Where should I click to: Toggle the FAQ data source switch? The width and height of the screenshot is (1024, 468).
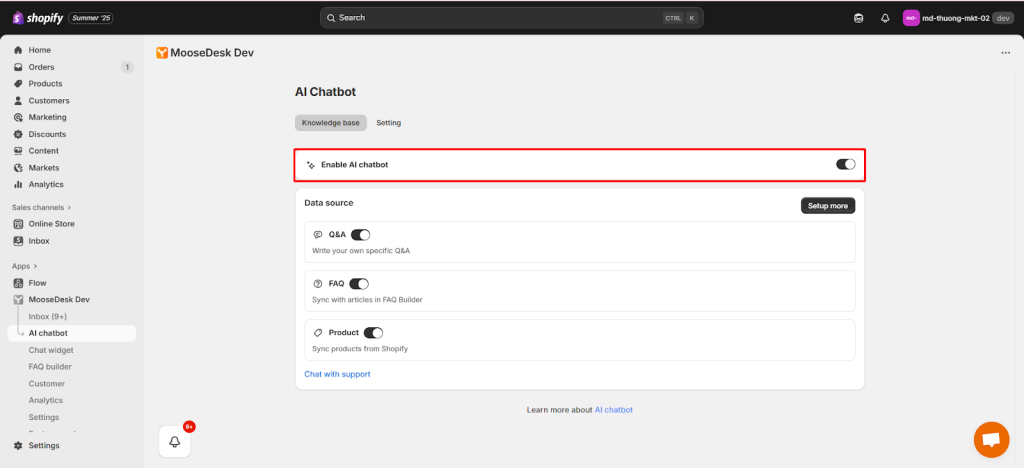point(359,283)
